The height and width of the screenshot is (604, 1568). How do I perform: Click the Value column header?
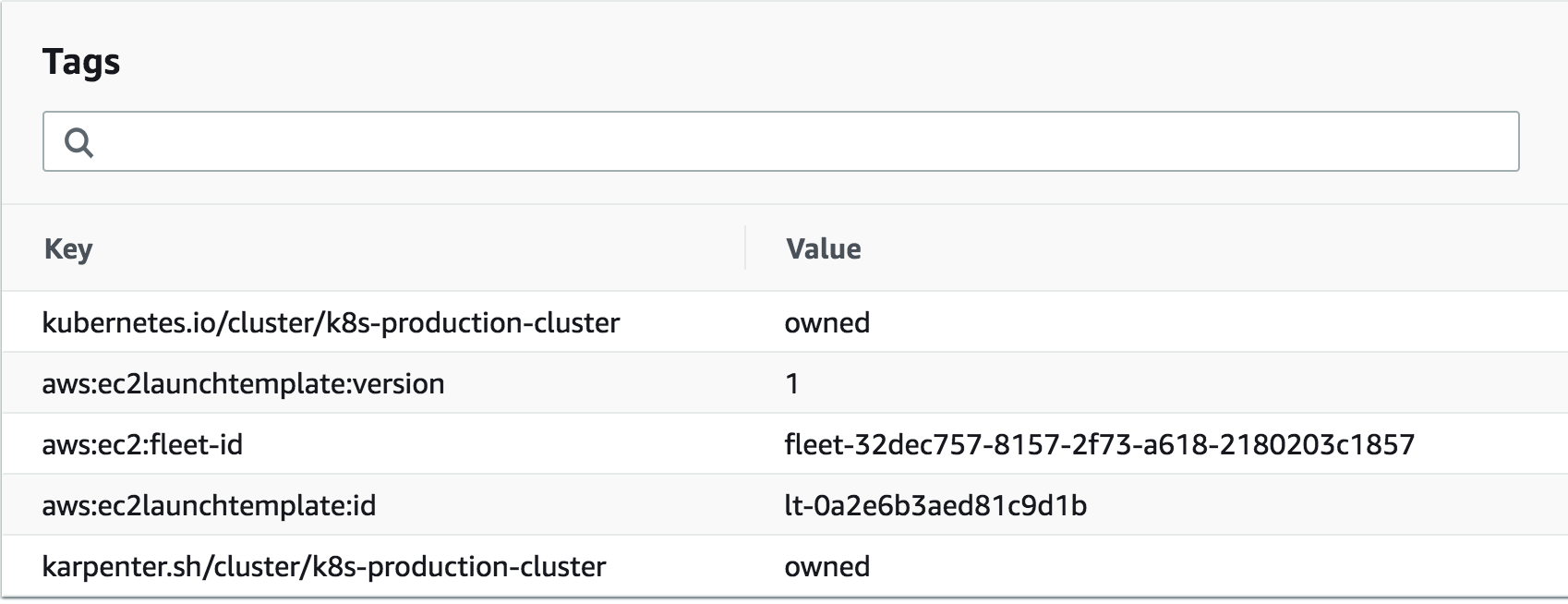point(823,248)
